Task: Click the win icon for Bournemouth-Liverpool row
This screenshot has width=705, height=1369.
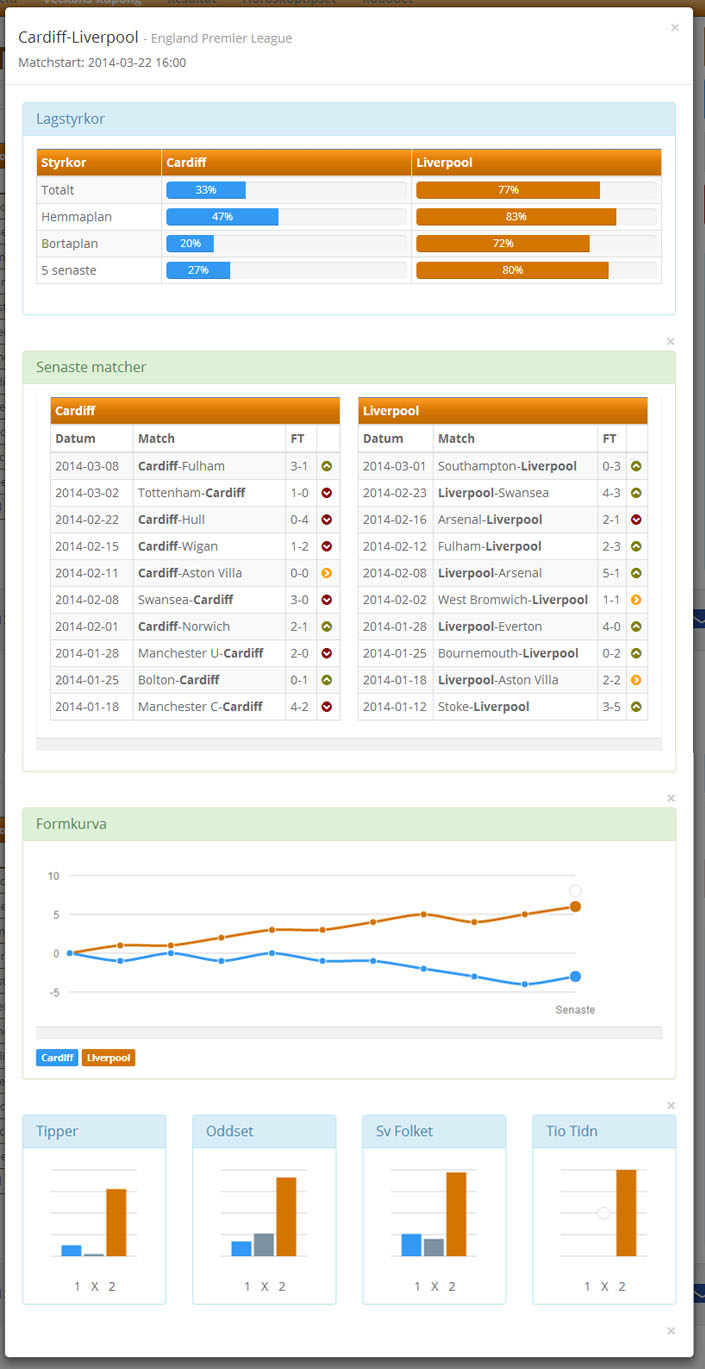Action: coord(636,653)
